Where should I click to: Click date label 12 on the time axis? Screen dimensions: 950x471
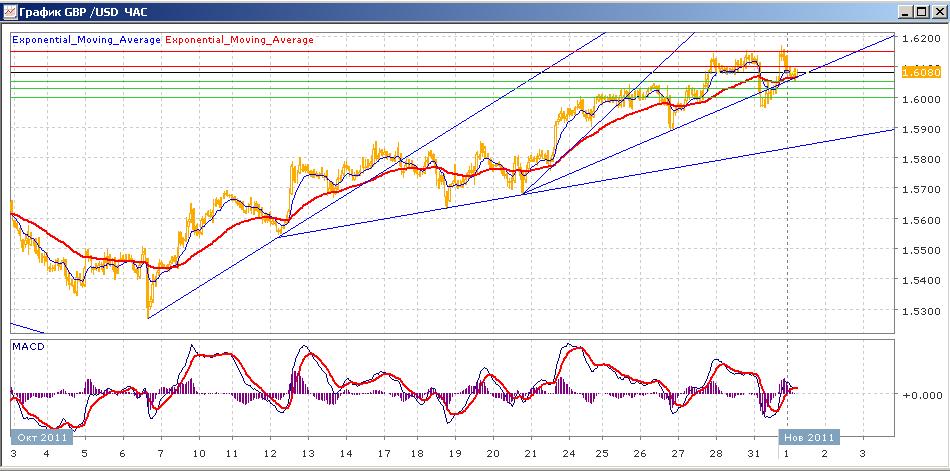coord(270,453)
